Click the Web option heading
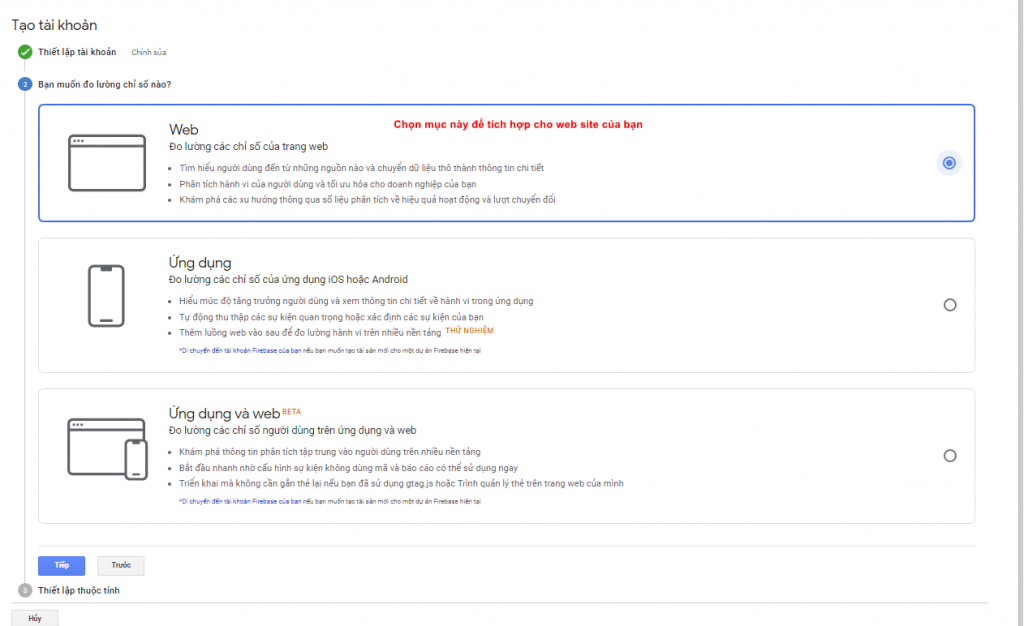The image size is (1024, 626). [184, 130]
